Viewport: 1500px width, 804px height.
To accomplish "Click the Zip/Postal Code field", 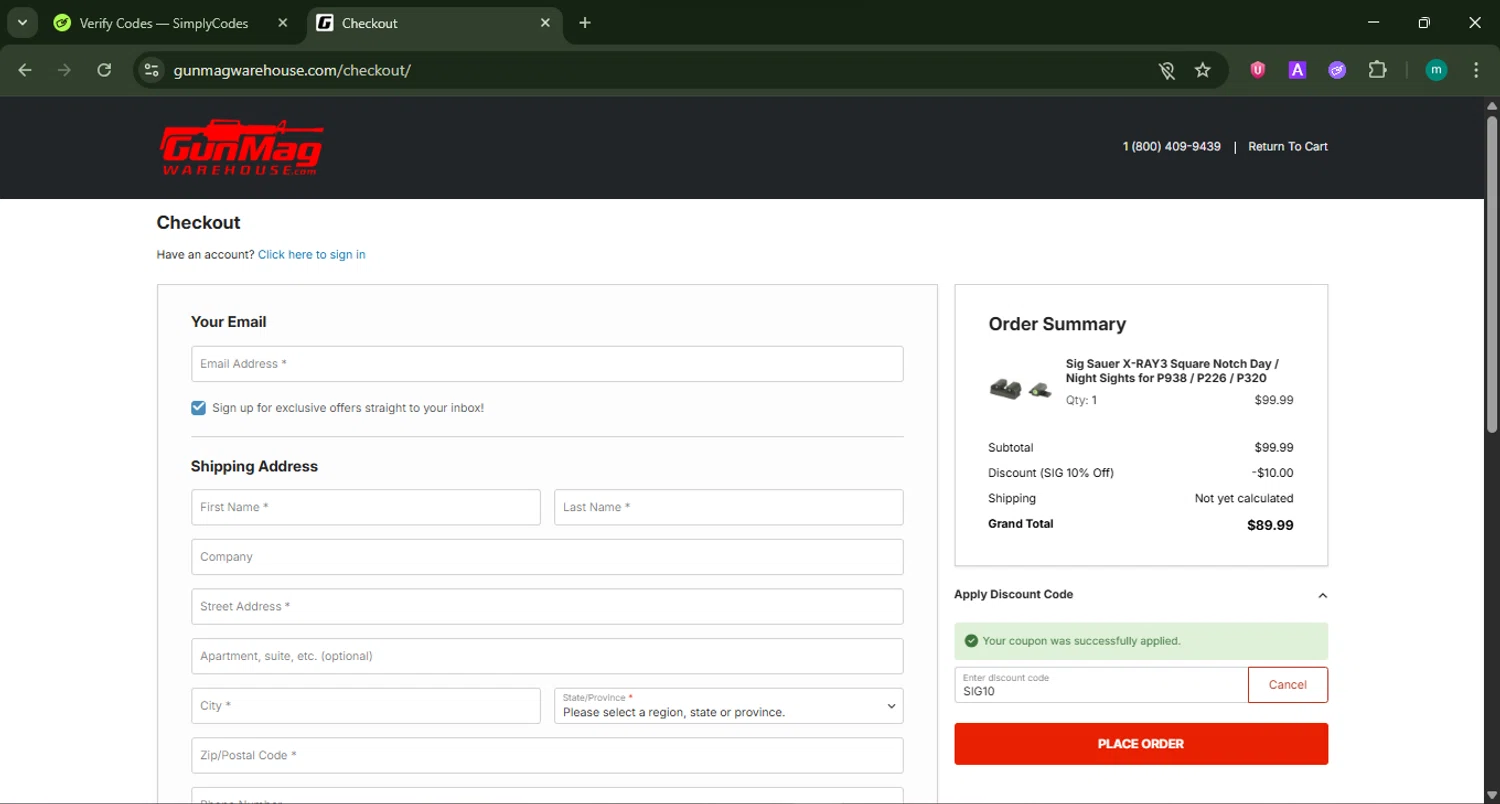I will pos(547,756).
